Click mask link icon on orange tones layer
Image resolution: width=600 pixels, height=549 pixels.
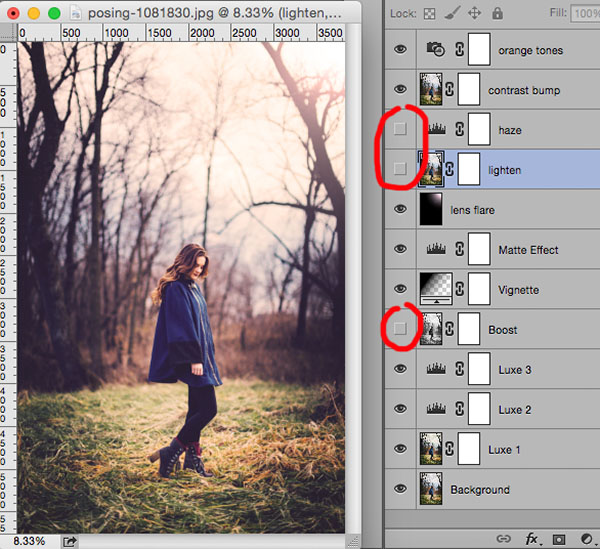tap(460, 49)
